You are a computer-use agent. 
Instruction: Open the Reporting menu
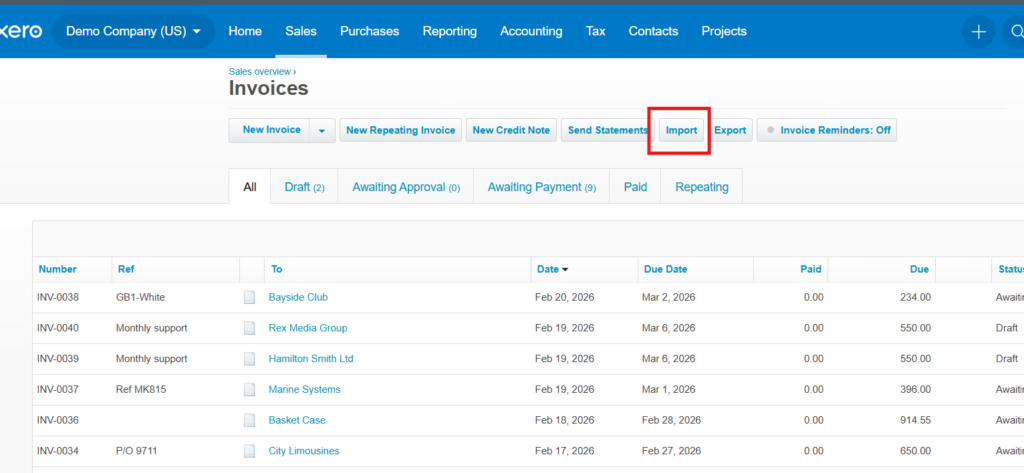[x=450, y=31]
